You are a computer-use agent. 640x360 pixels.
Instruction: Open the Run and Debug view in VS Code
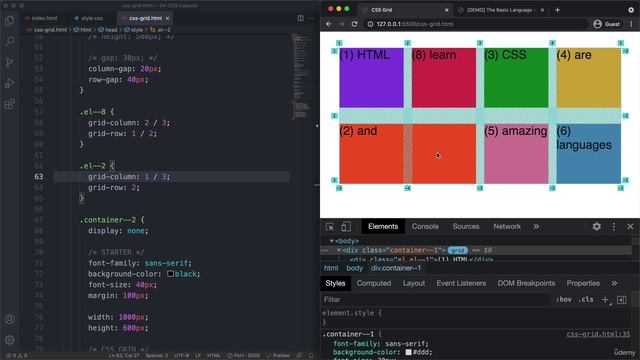(10, 83)
